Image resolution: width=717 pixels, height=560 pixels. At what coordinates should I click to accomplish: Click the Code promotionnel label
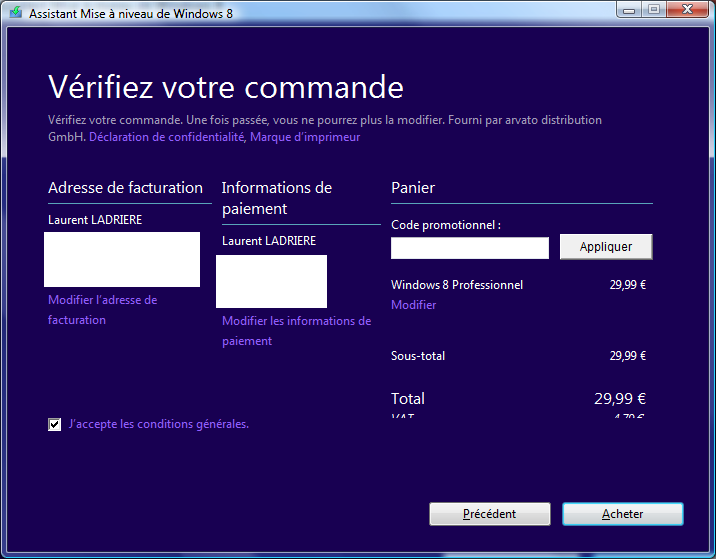446,225
